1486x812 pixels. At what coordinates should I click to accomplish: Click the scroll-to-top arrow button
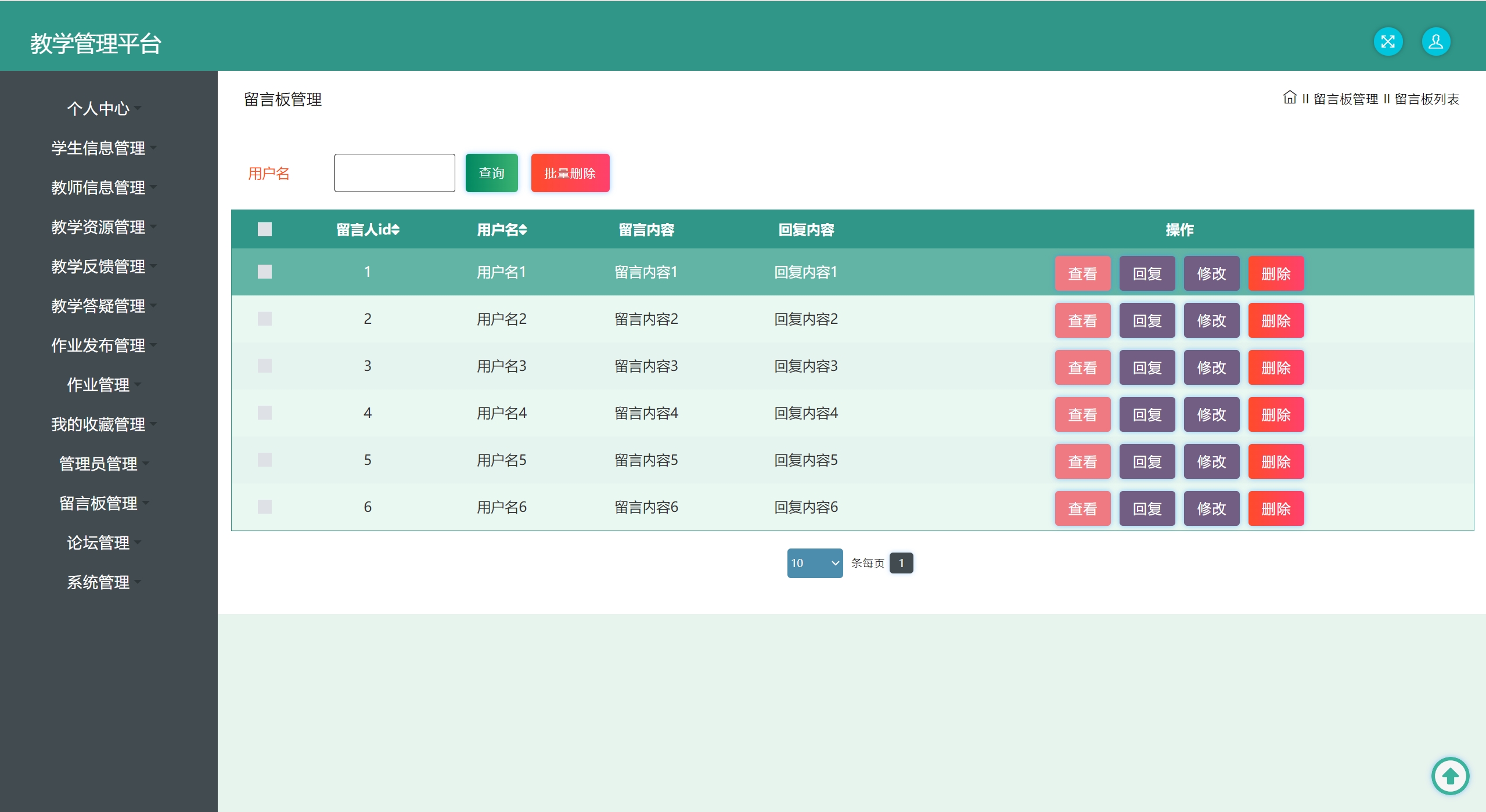tap(1450, 775)
